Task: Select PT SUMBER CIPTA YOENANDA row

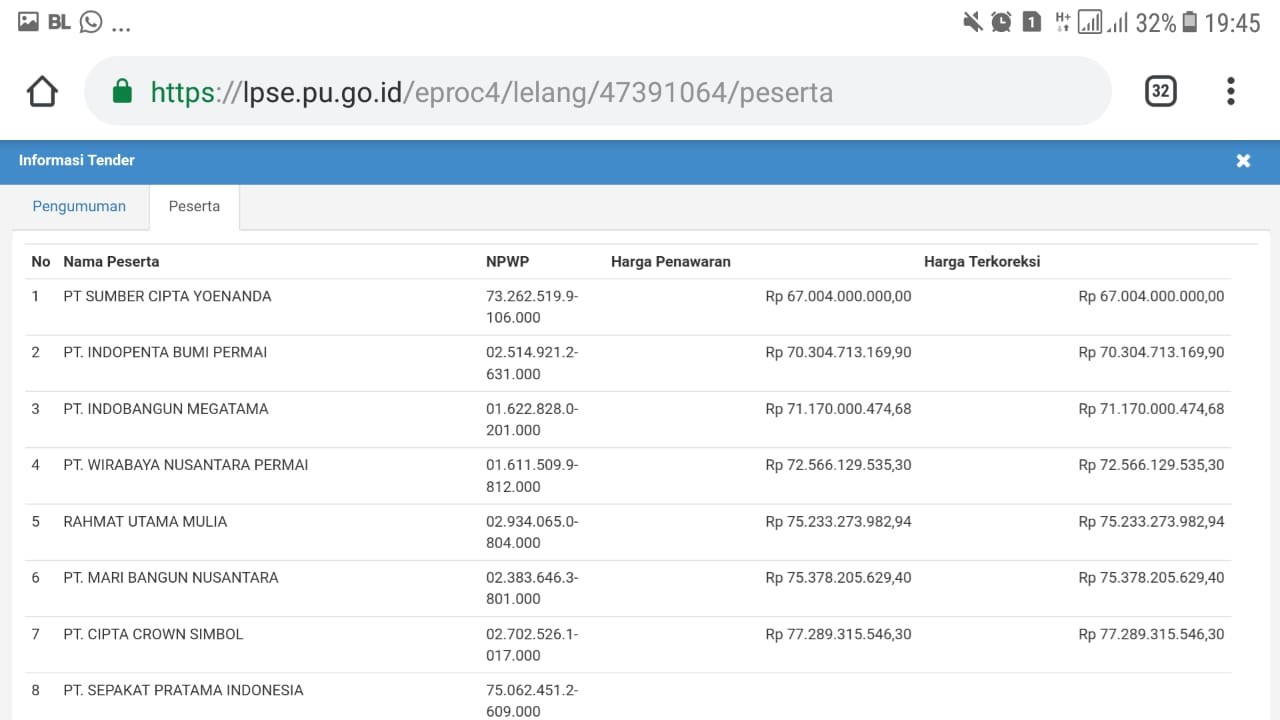Action: point(167,297)
